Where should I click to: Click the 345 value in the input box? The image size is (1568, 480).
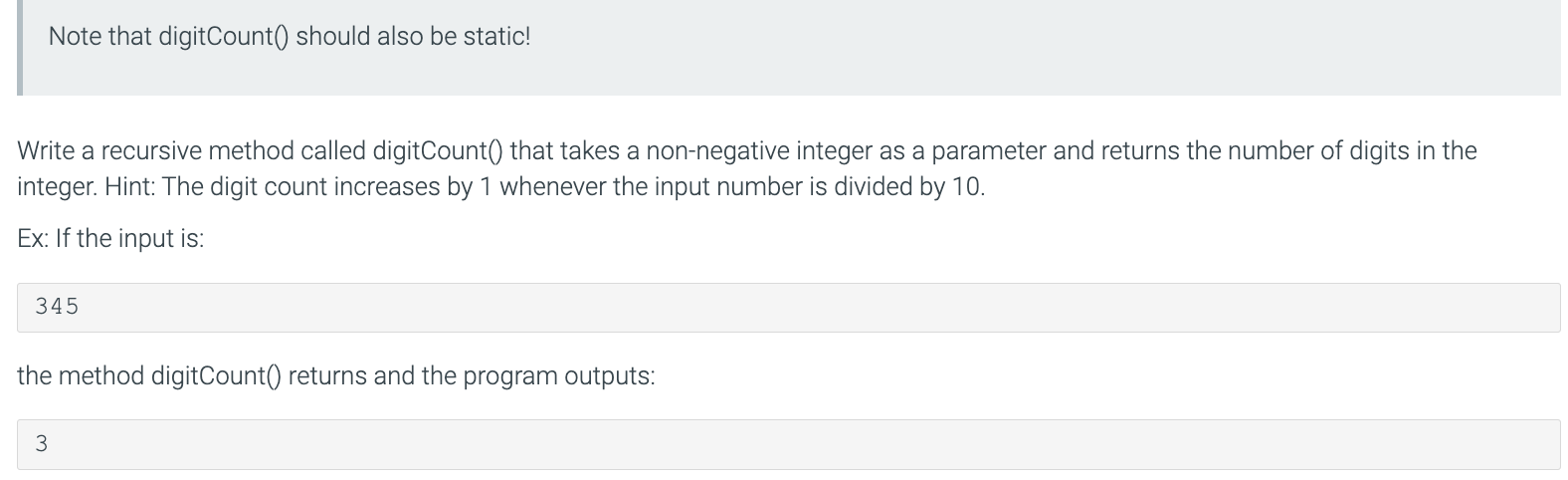(x=57, y=307)
